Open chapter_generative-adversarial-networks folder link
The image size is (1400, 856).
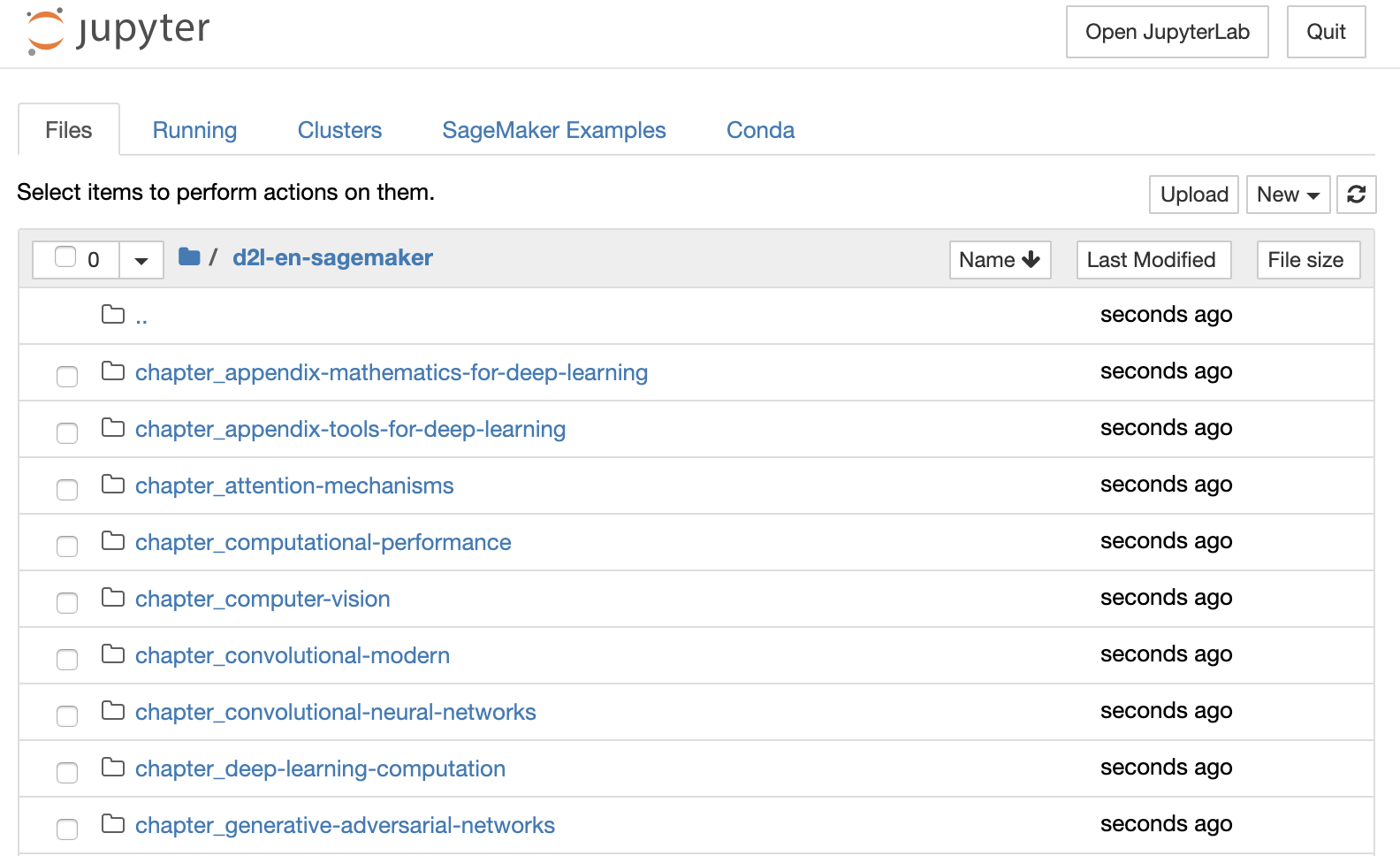(345, 825)
